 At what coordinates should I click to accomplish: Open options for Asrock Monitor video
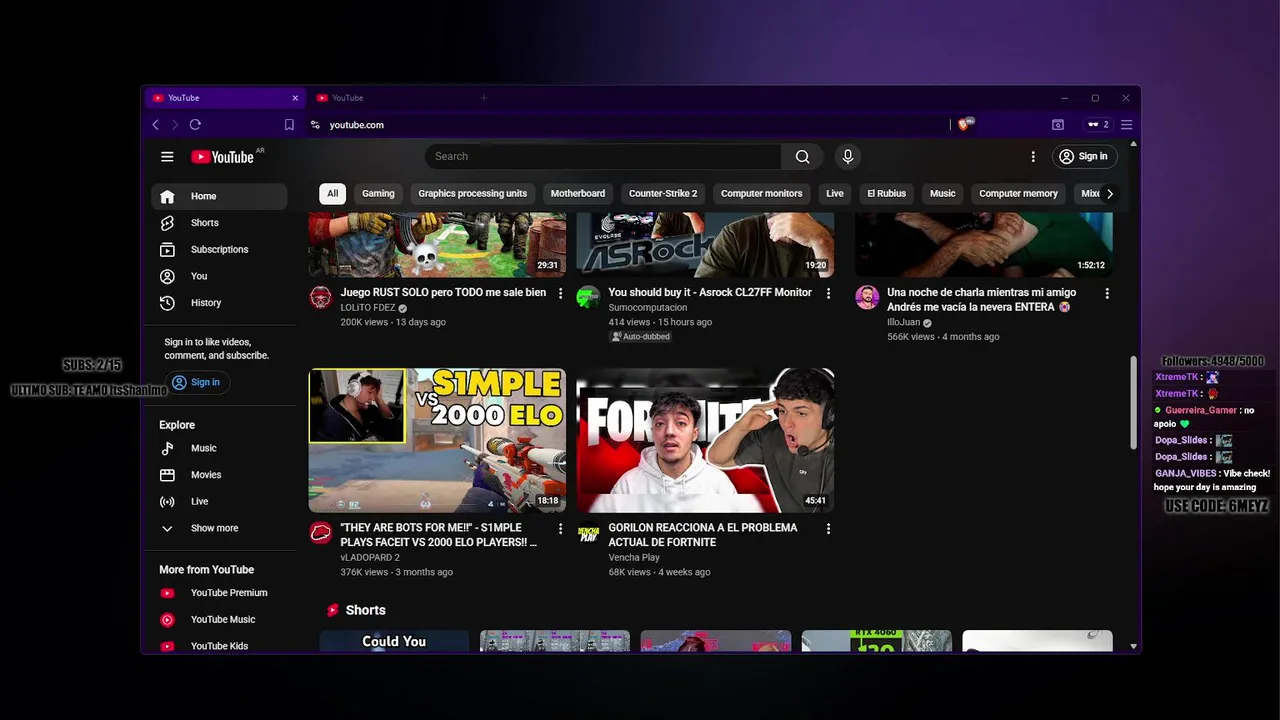tap(828, 294)
